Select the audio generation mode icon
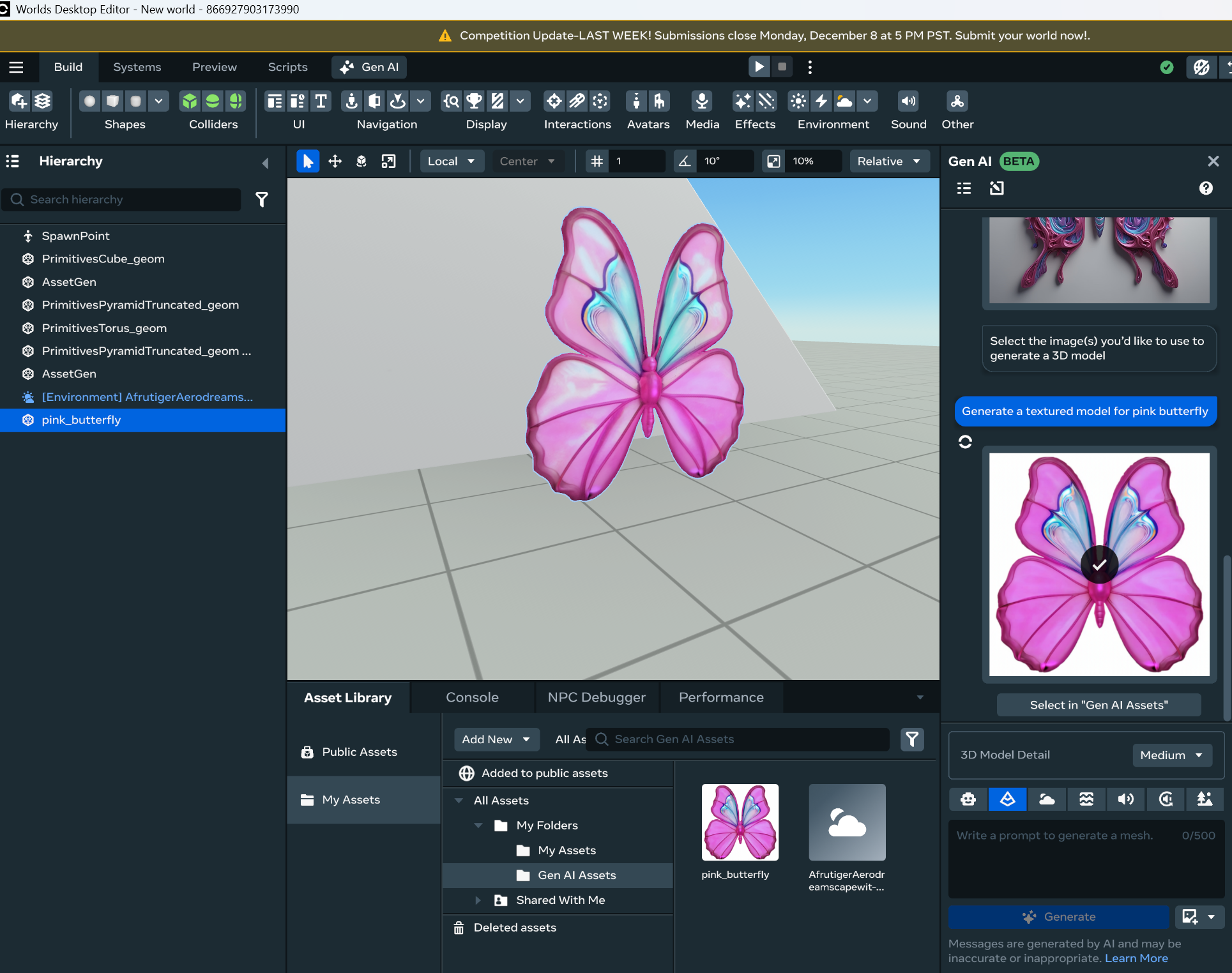The width and height of the screenshot is (1232, 973). pyautogui.click(x=1126, y=799)
